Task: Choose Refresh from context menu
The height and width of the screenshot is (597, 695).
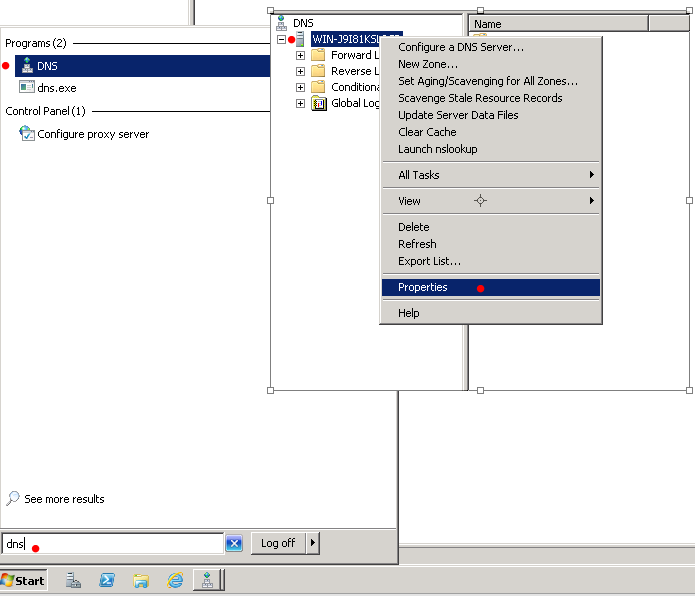Action: pyautogui.click(x=491, y=244)
